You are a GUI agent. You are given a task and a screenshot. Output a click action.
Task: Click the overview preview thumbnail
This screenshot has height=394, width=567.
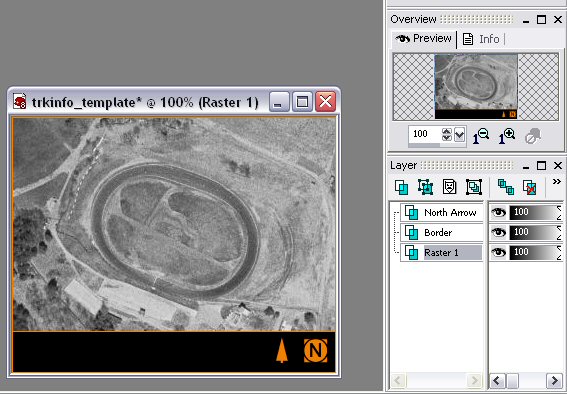tap(476, 86)
